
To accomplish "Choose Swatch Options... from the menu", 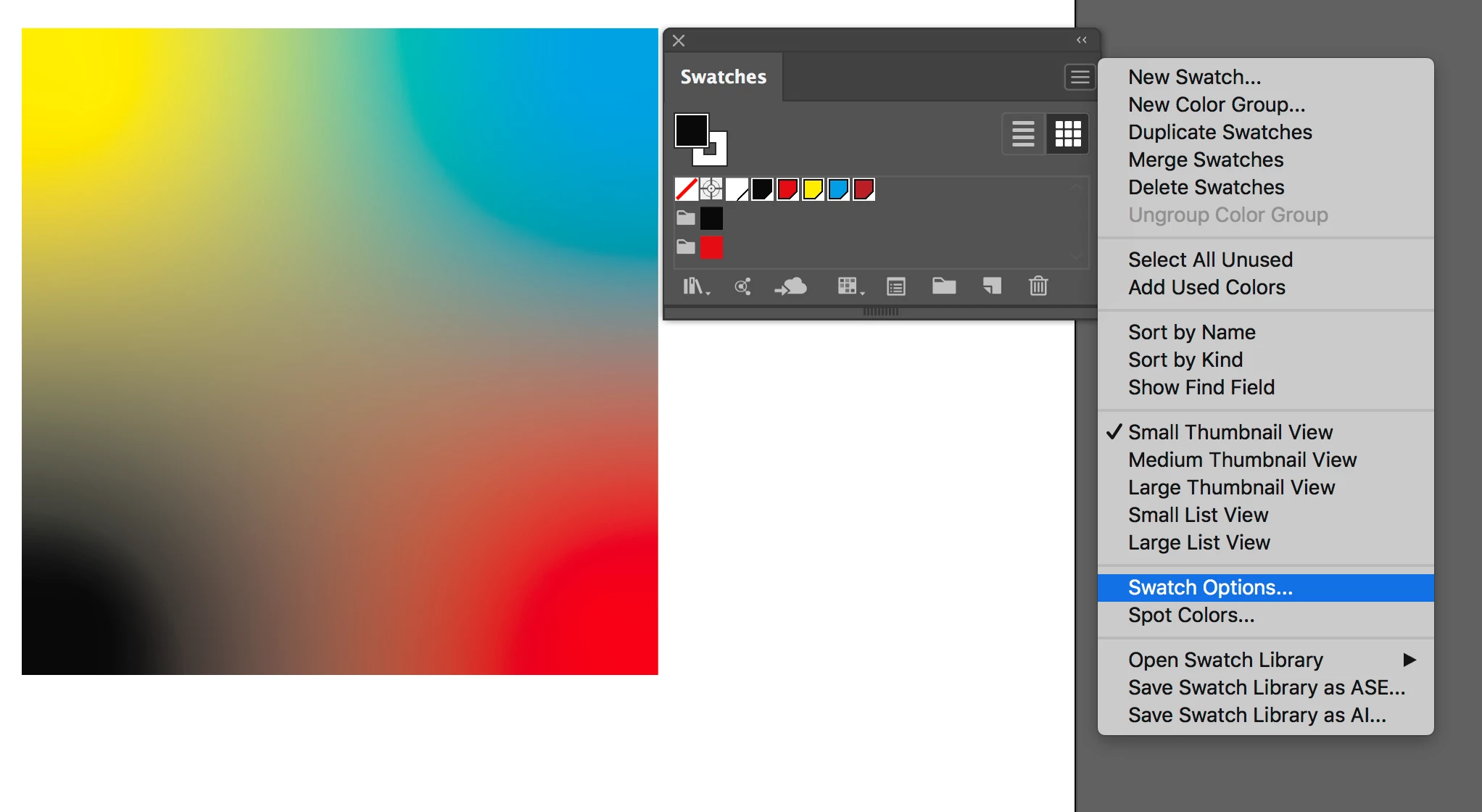I will [x=1210, y=587].
